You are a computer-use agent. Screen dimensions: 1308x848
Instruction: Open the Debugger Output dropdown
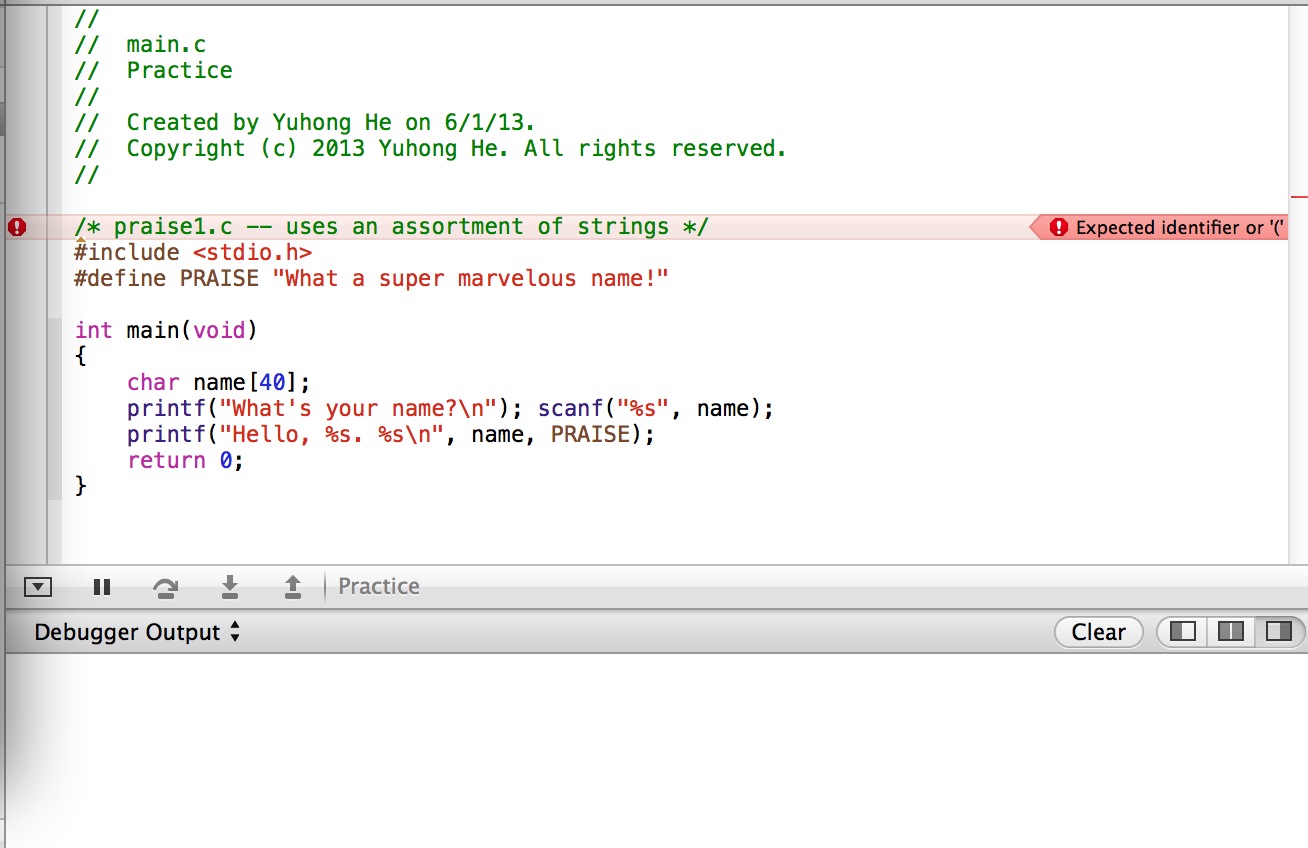click(137, 632)
